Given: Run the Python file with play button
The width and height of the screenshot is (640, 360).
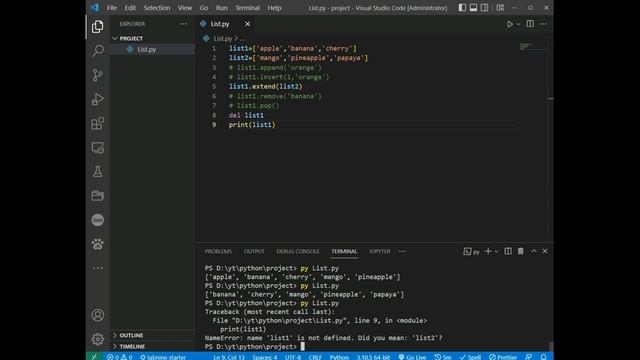Looking at the screenshot, I should [x=510, y=24].
